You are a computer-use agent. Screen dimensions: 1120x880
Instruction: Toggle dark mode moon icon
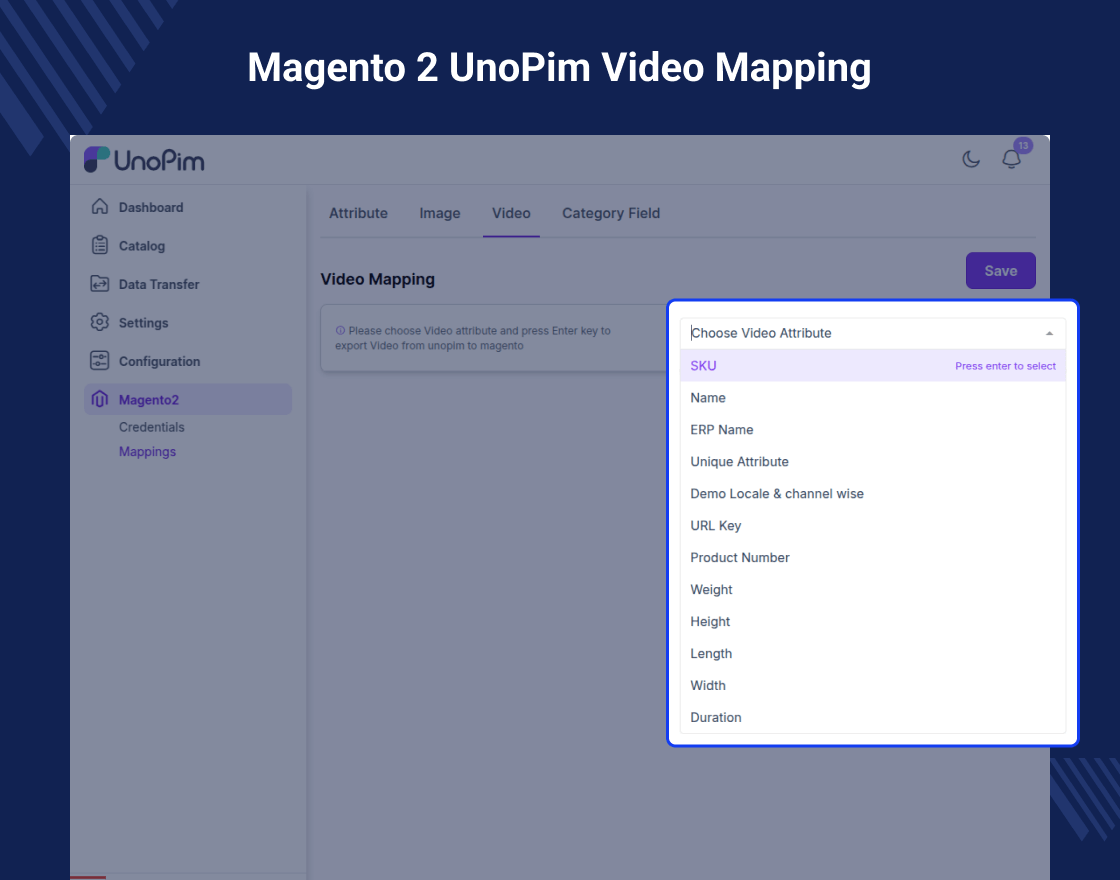coord(971,159)
